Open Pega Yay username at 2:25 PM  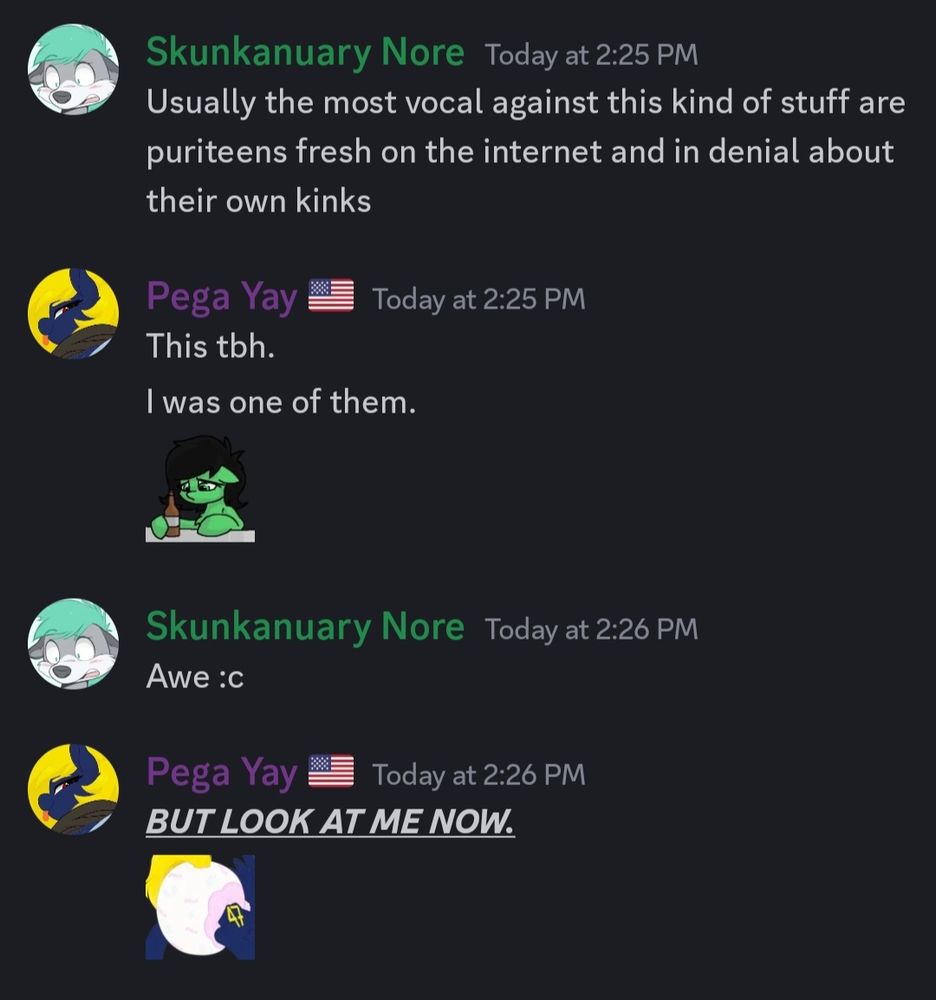click(222, 298)
